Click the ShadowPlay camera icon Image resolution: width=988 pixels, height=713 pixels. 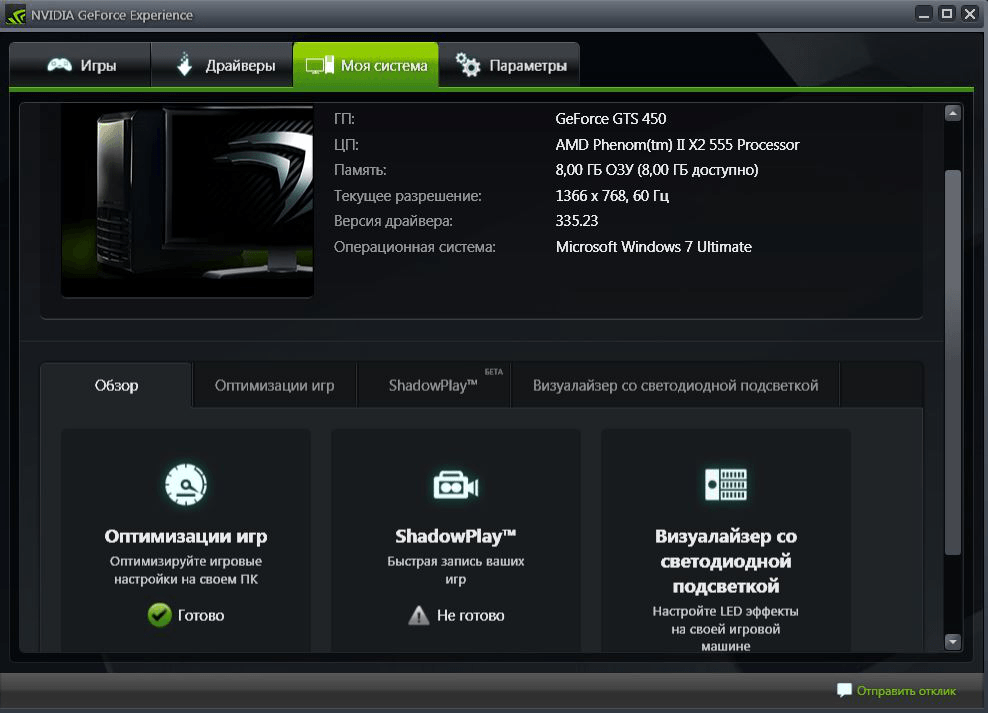(456, 485)
